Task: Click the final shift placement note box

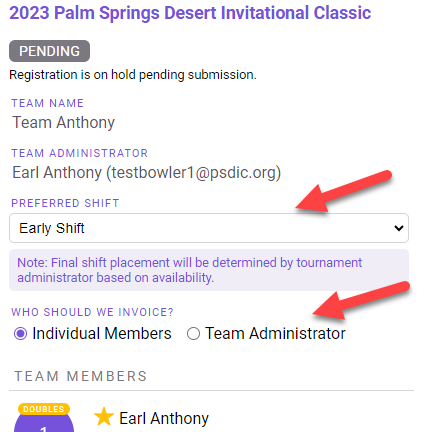Action: coord(209,270)
